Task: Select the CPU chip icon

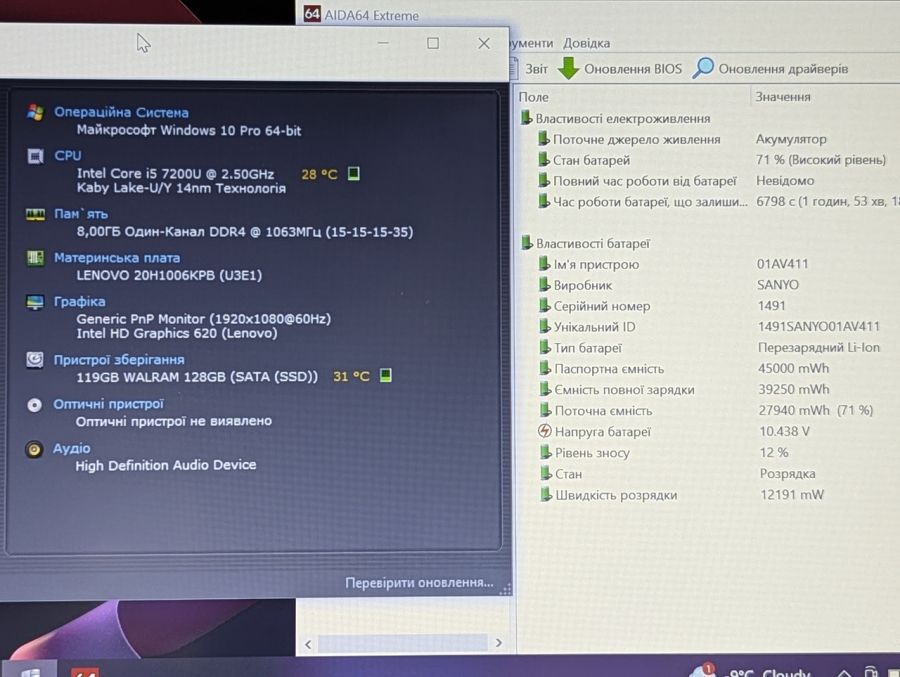Action: coord(36,156)
